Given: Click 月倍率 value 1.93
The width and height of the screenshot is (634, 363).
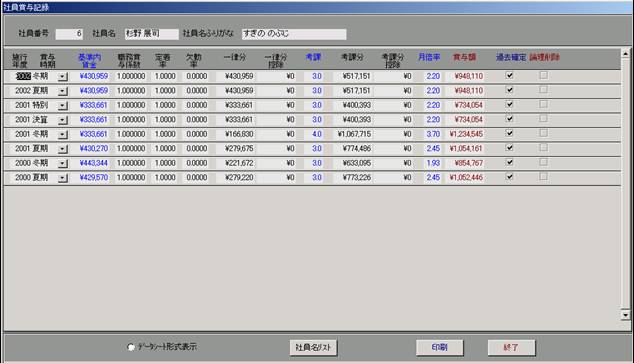Looking at the screenshot, I should [433, 163].
